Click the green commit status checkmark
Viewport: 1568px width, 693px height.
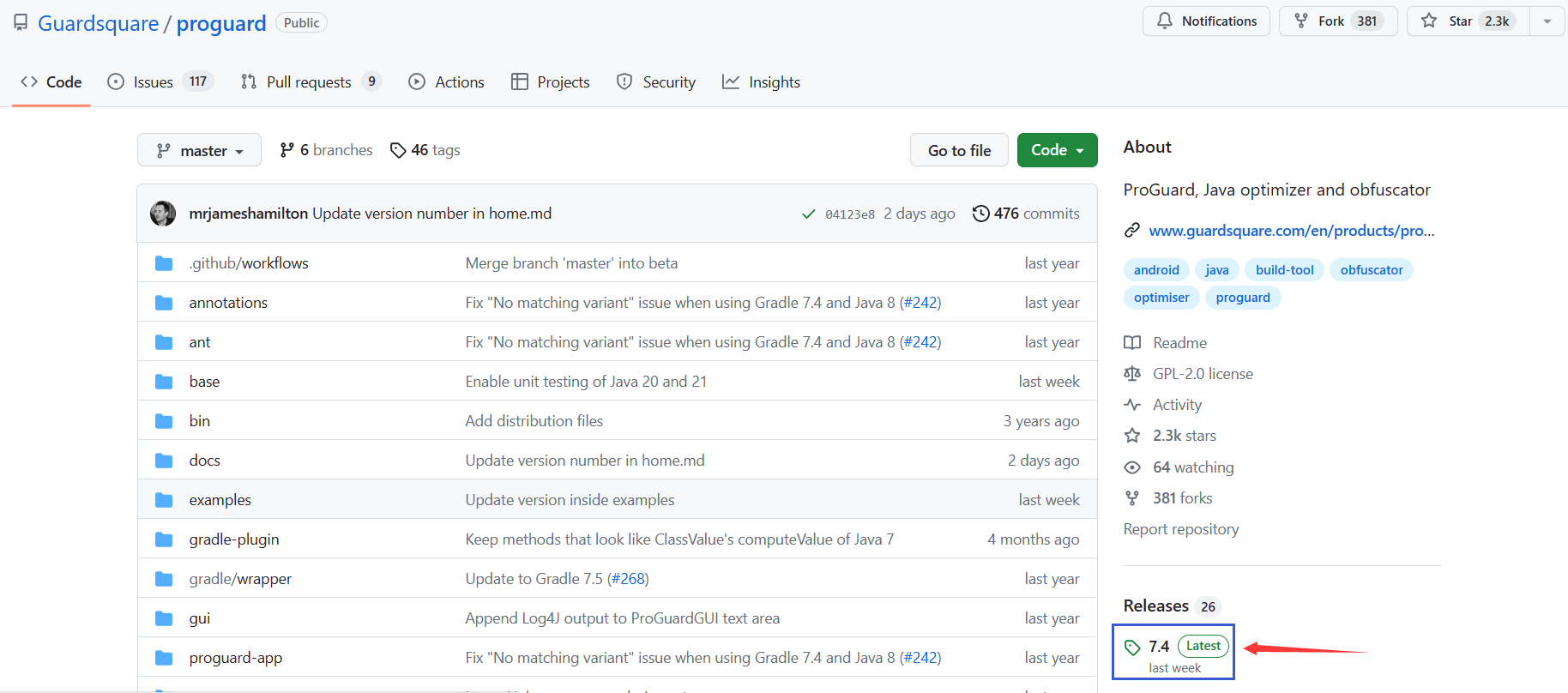808,214
